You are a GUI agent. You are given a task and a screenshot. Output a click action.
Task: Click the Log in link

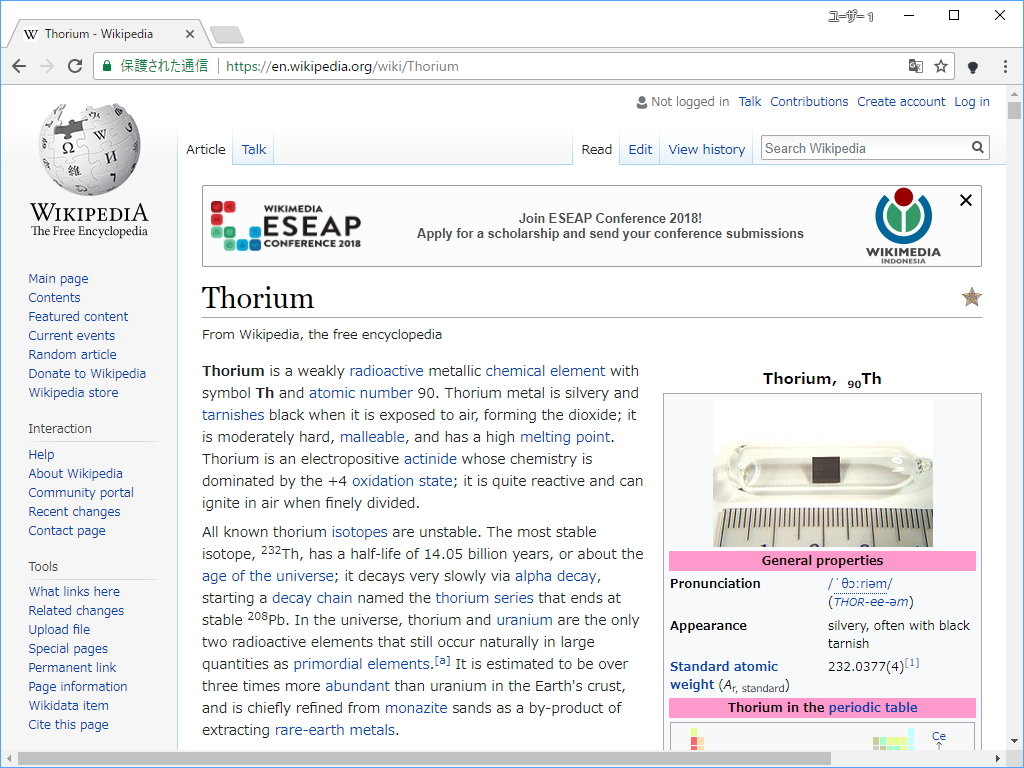coord(972,102)
